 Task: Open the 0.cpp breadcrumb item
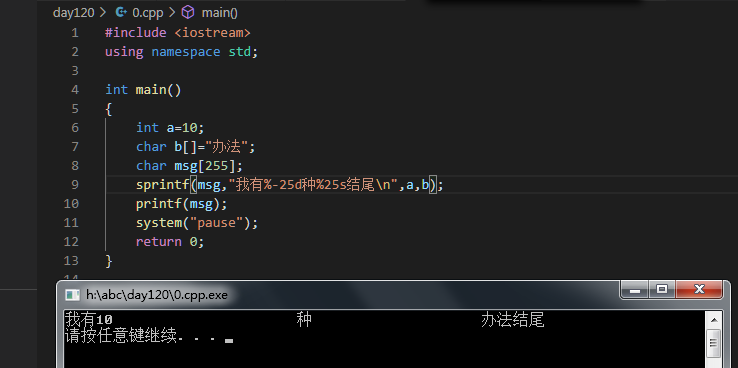[x=148, y=13]
